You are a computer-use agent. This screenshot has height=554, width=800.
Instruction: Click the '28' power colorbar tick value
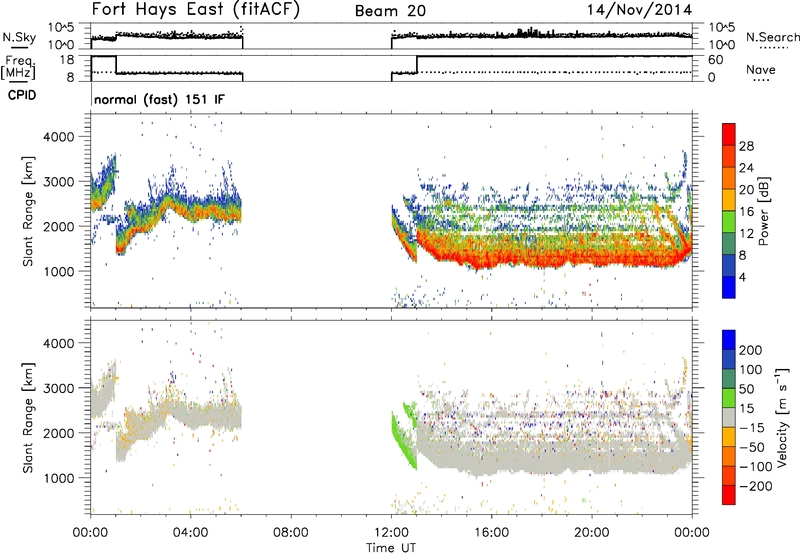[x=746, y=146]
